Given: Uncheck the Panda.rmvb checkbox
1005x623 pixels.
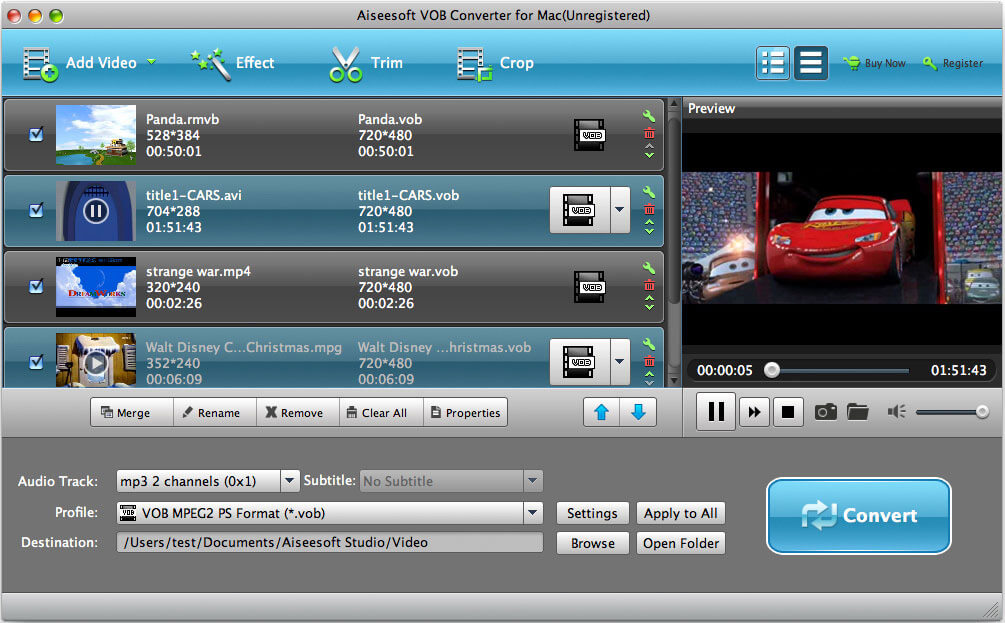Looking at the screenshot, I should 37,135.
